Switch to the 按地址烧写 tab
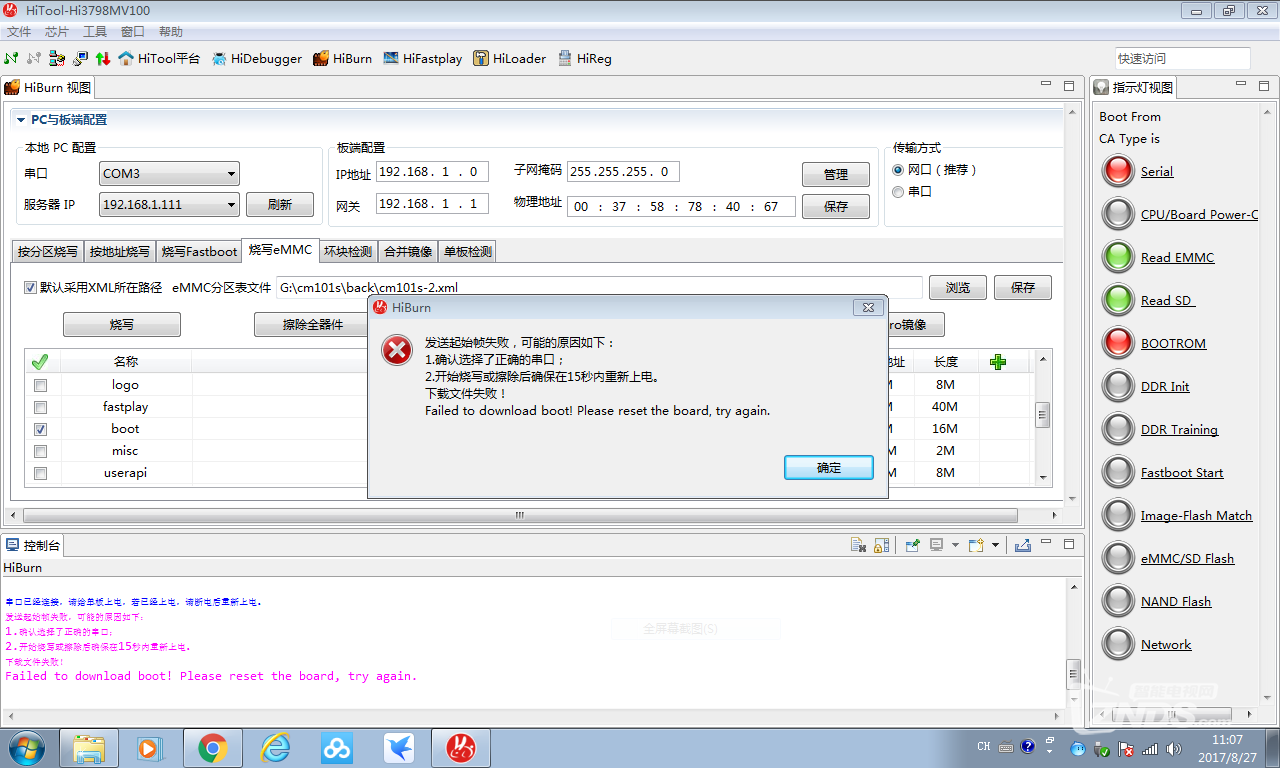Viewport: 1280px width, 768px height. [119, 252]
